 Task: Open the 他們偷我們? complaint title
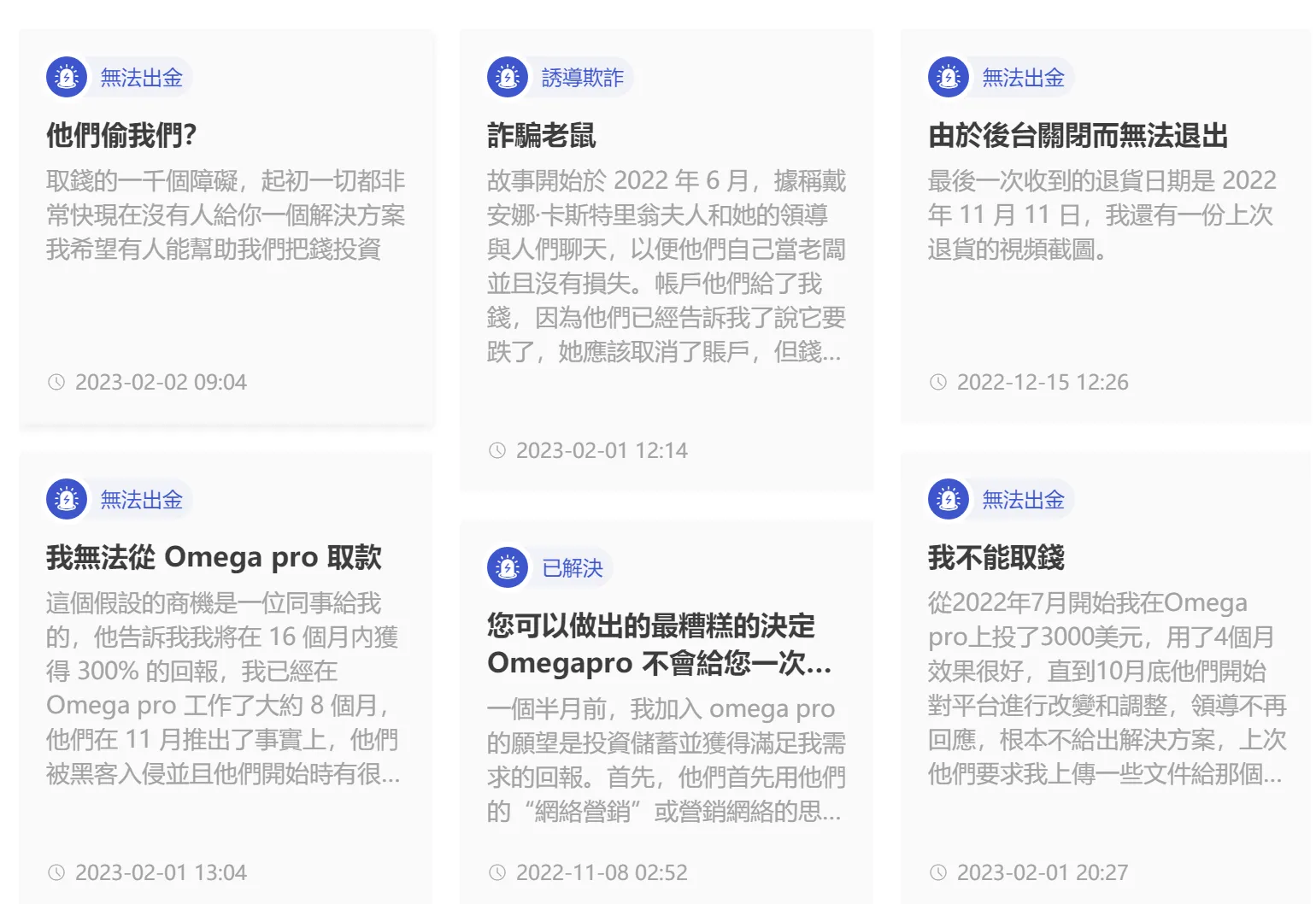click(121, 135)
